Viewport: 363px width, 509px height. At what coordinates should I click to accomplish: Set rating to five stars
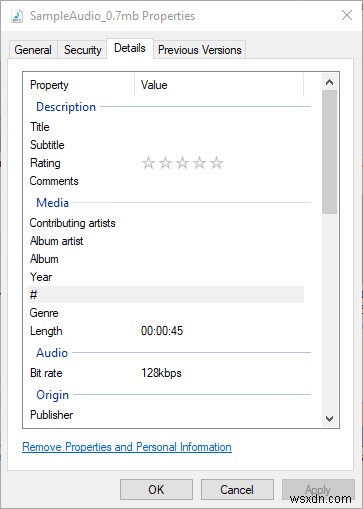216,163
